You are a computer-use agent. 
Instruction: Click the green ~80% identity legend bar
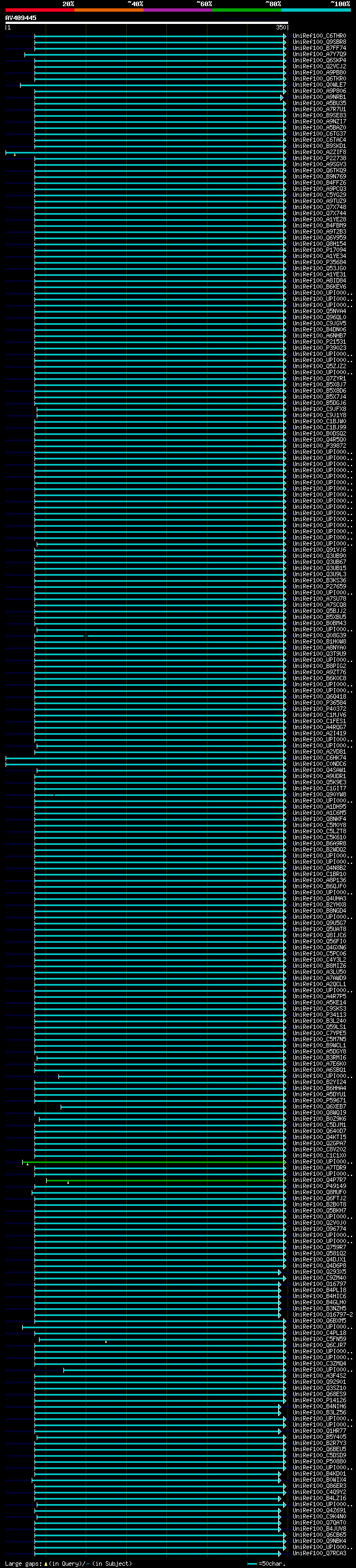tap(247, 10)
